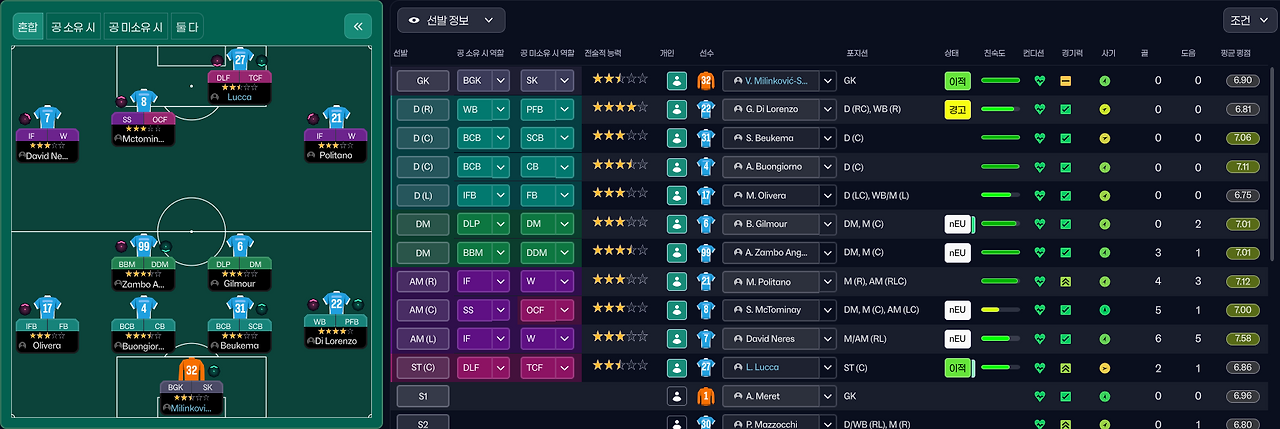Expand the WB in-possession role dropdown
This screenshot has width=1280, height=429.
pyautogui.click(x=500, y=109)
